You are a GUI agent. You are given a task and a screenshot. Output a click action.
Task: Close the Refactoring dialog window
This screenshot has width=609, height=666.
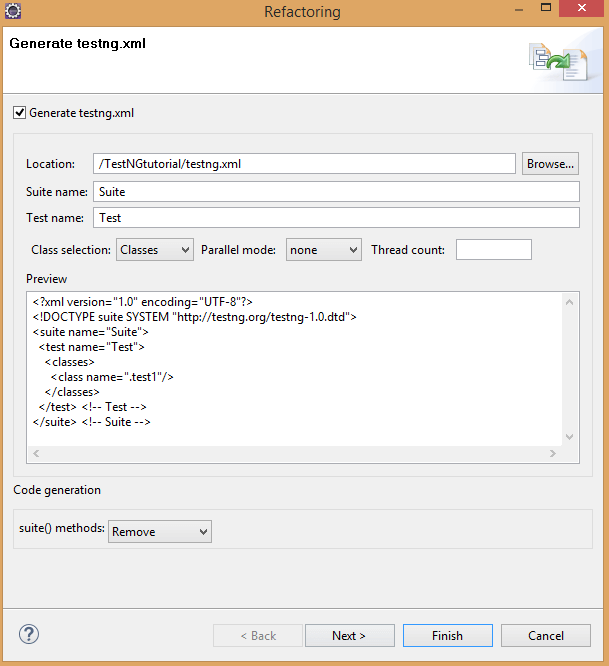coord(581,8)
